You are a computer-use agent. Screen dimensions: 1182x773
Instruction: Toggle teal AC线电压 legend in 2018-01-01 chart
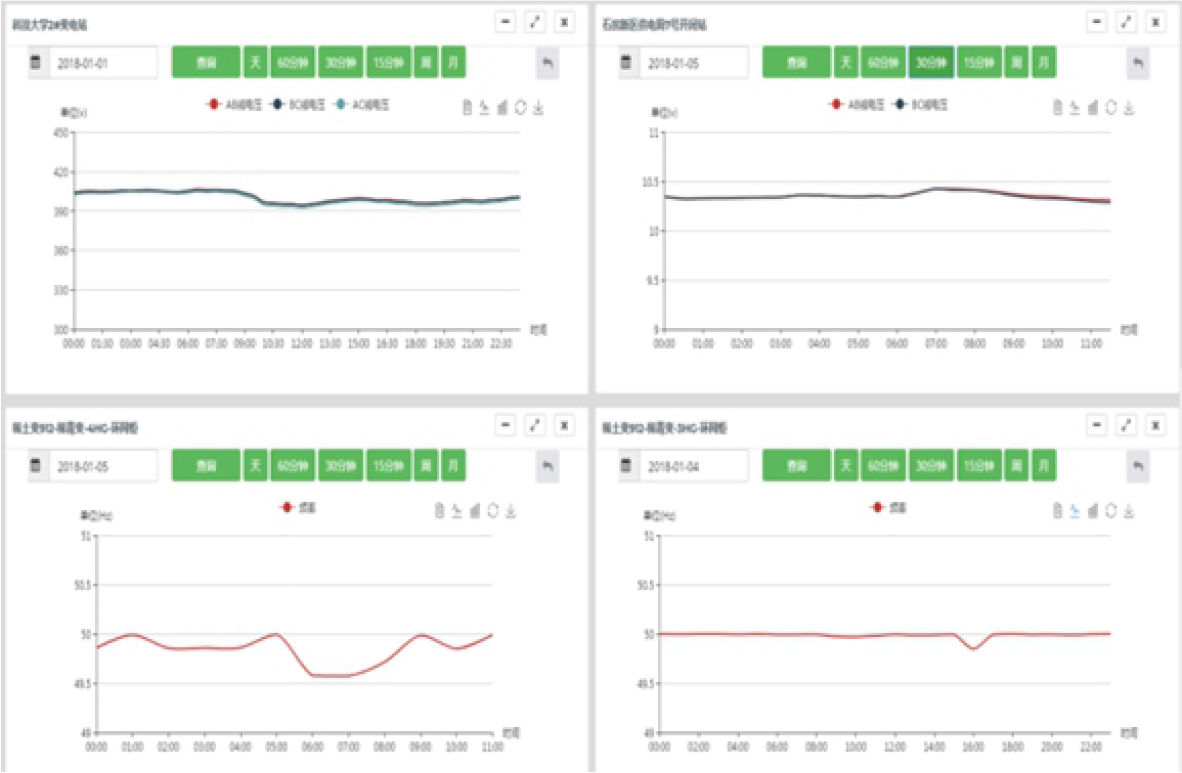361,104
